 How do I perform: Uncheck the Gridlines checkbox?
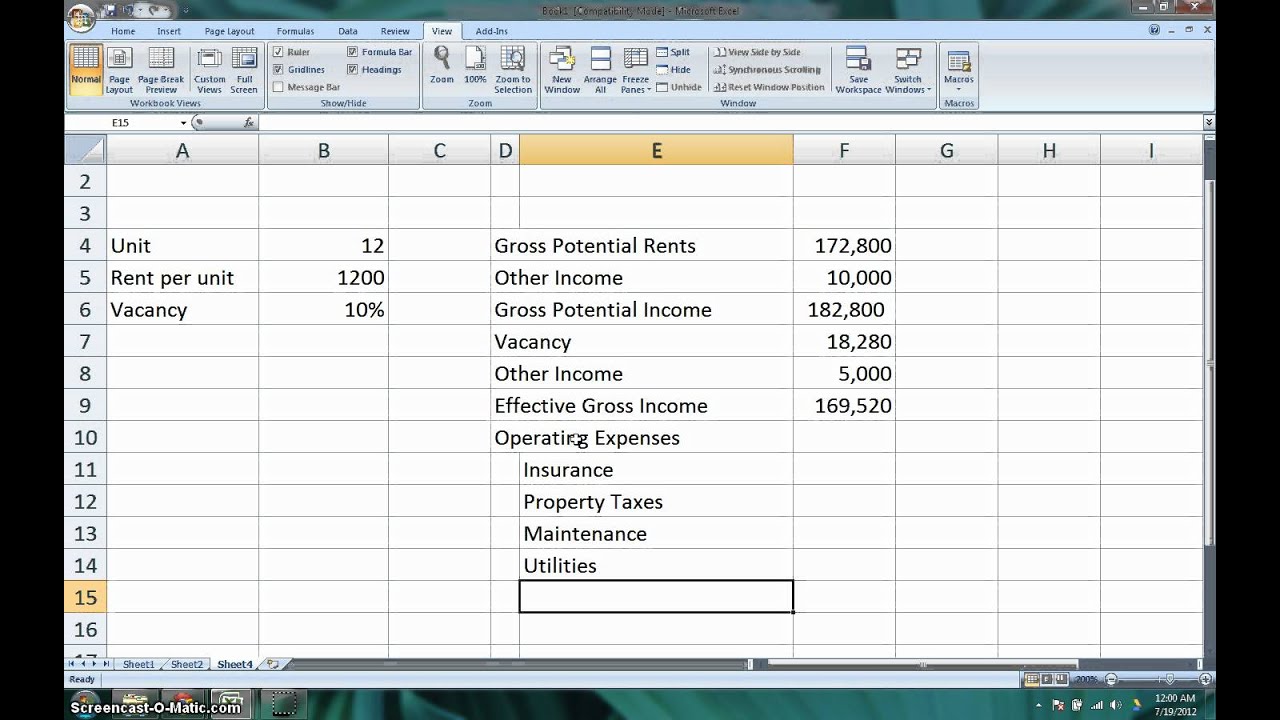click(279, 70)
